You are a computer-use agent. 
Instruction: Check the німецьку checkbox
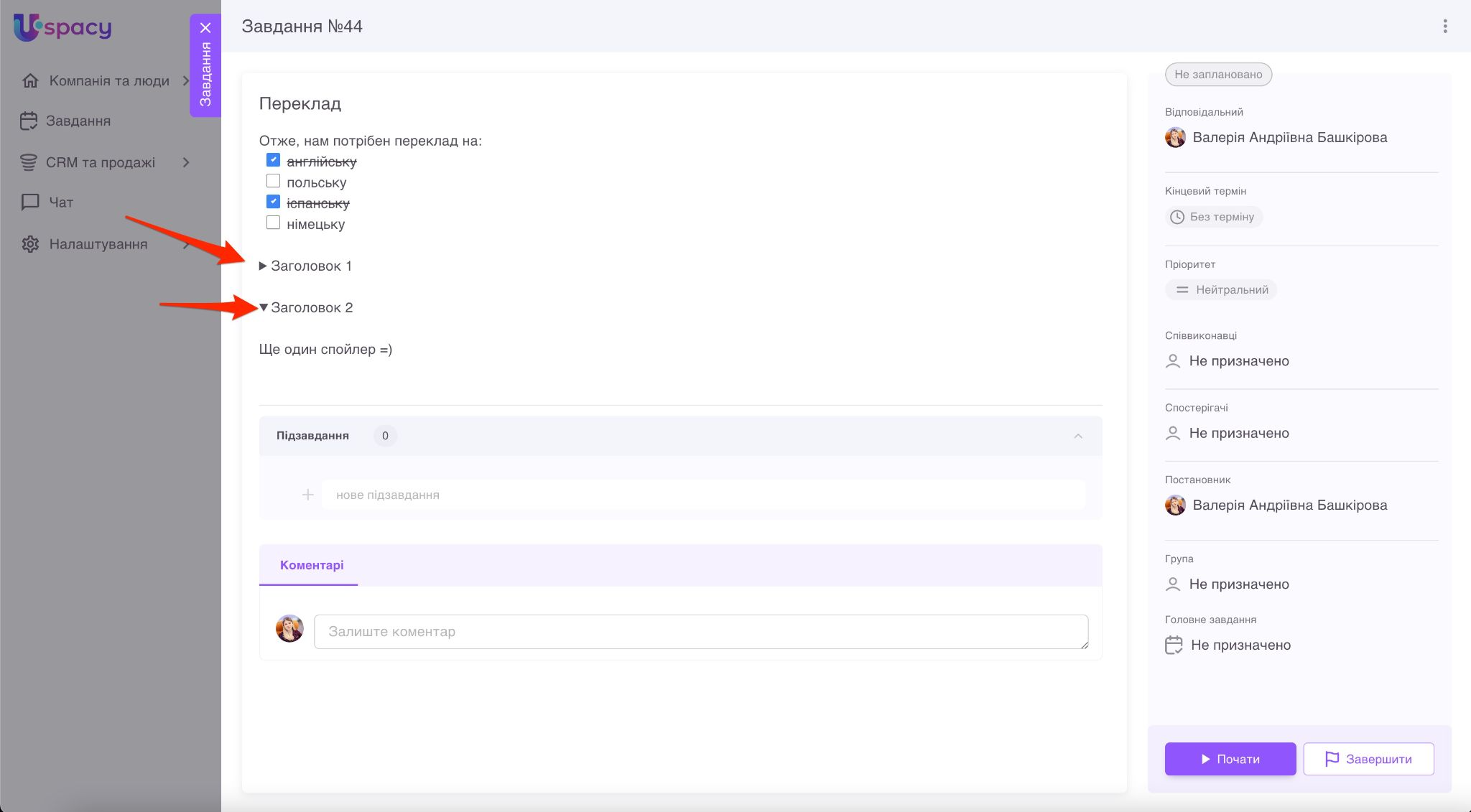273,223
